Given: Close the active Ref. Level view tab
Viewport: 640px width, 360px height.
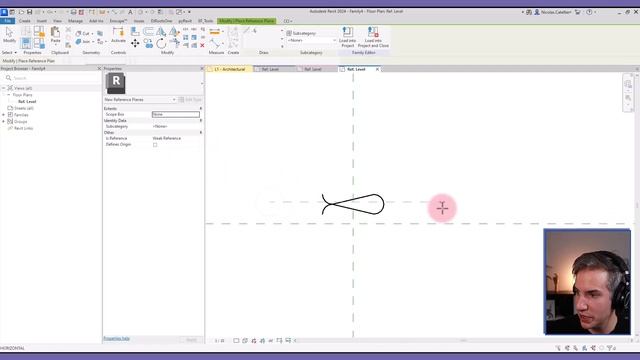Looking at the screenshot, I should 377,69.
